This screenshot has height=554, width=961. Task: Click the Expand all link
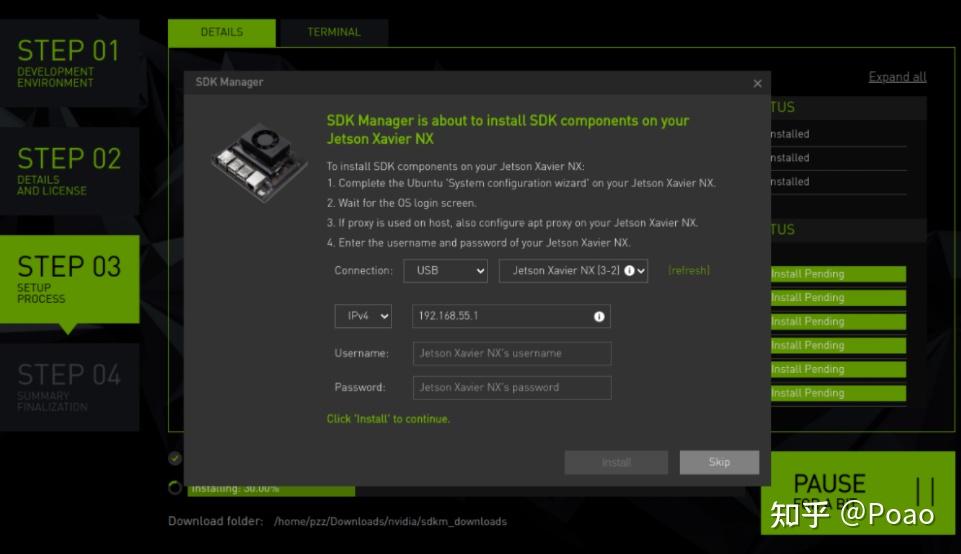click(x=897, y=77)
